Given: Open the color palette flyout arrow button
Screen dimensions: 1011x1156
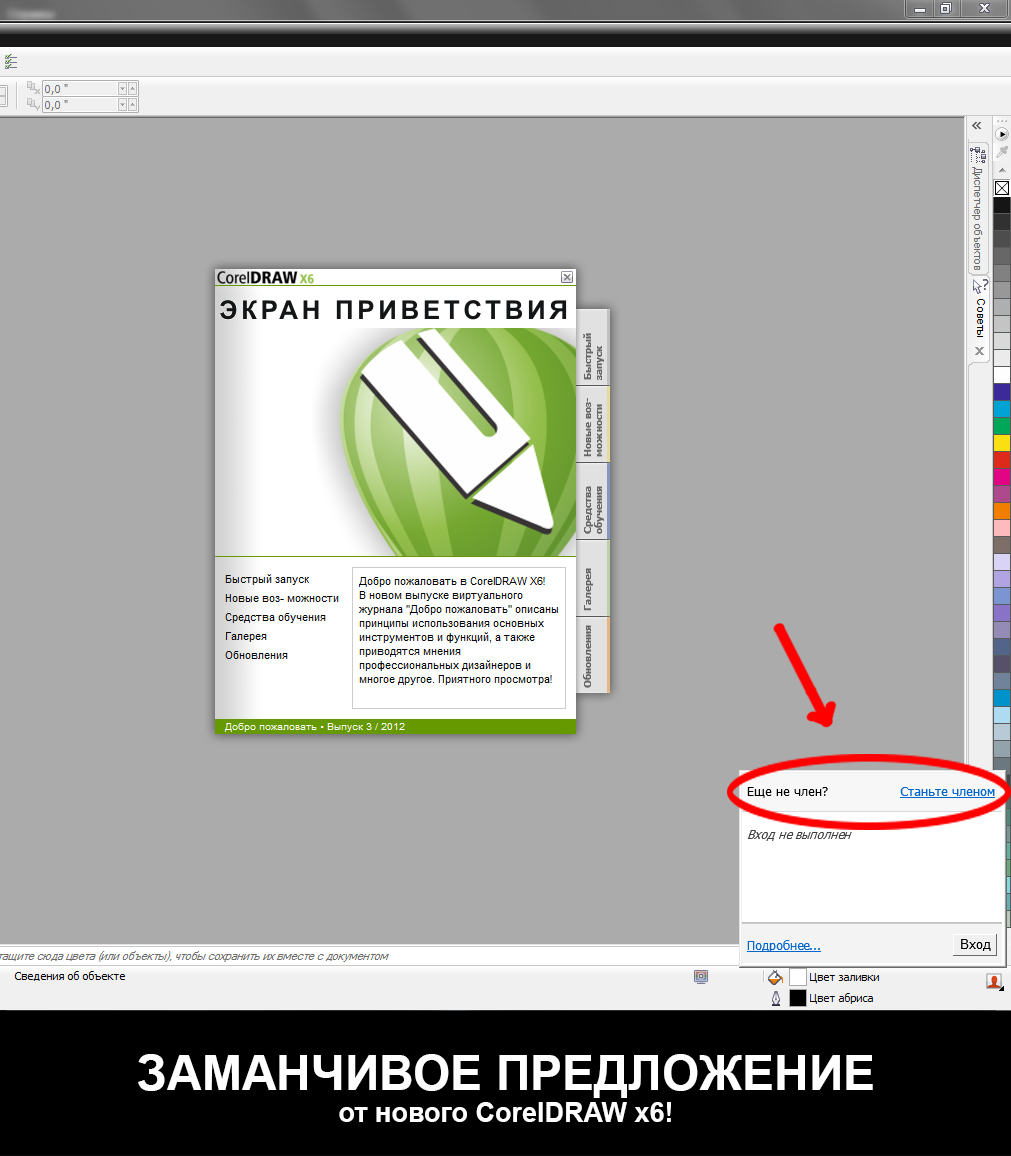Looking at the screenshot, I should pos(1001,134).
